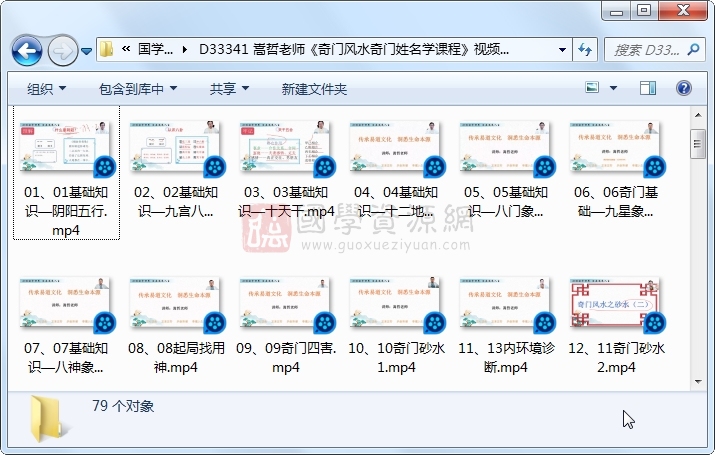The height and width of the screenshot is (455, 715).
Task: Open help with the question mark icon
Action: click(684, 88)
